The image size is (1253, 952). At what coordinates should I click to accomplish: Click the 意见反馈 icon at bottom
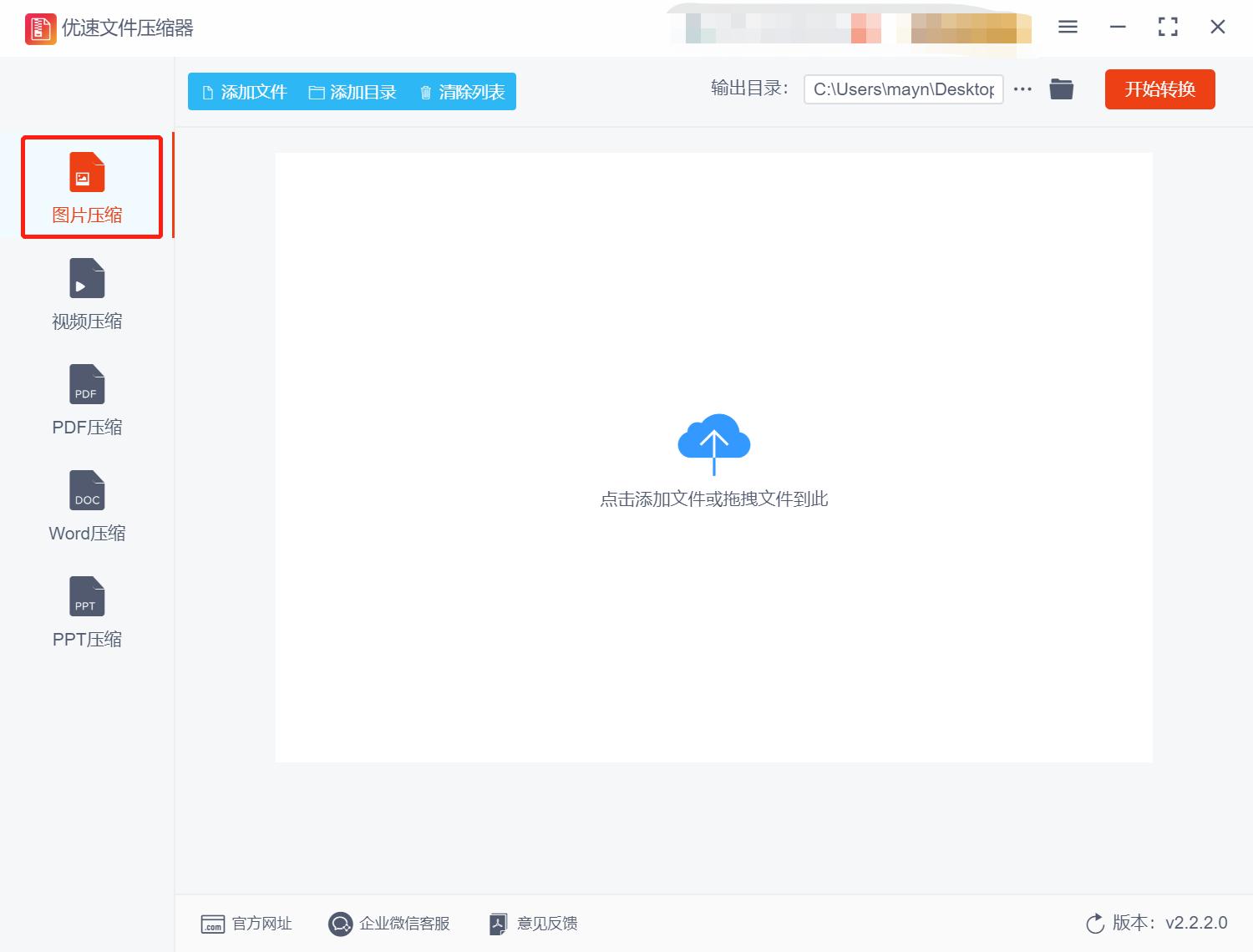[498, 924]
